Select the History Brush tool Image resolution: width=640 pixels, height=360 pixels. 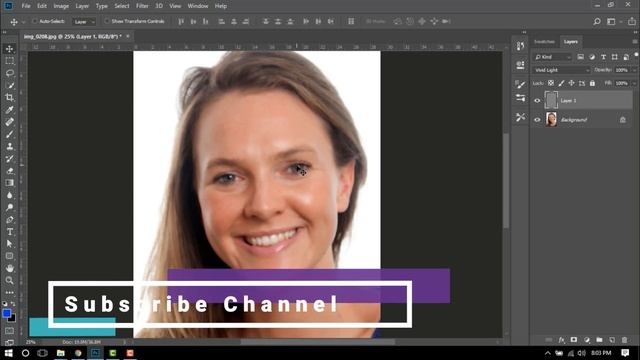point(9,158)
